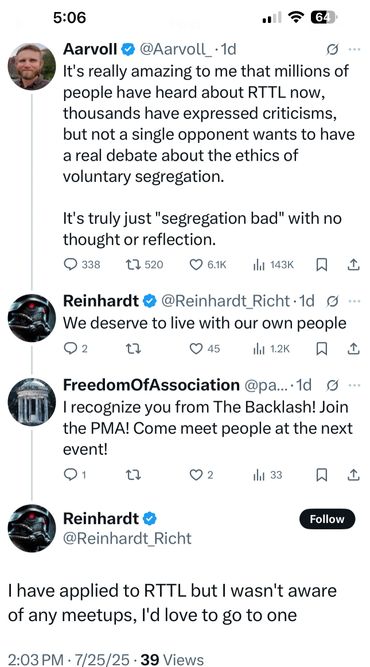Share FreedomOfAssociation's post

click(354, 475)
